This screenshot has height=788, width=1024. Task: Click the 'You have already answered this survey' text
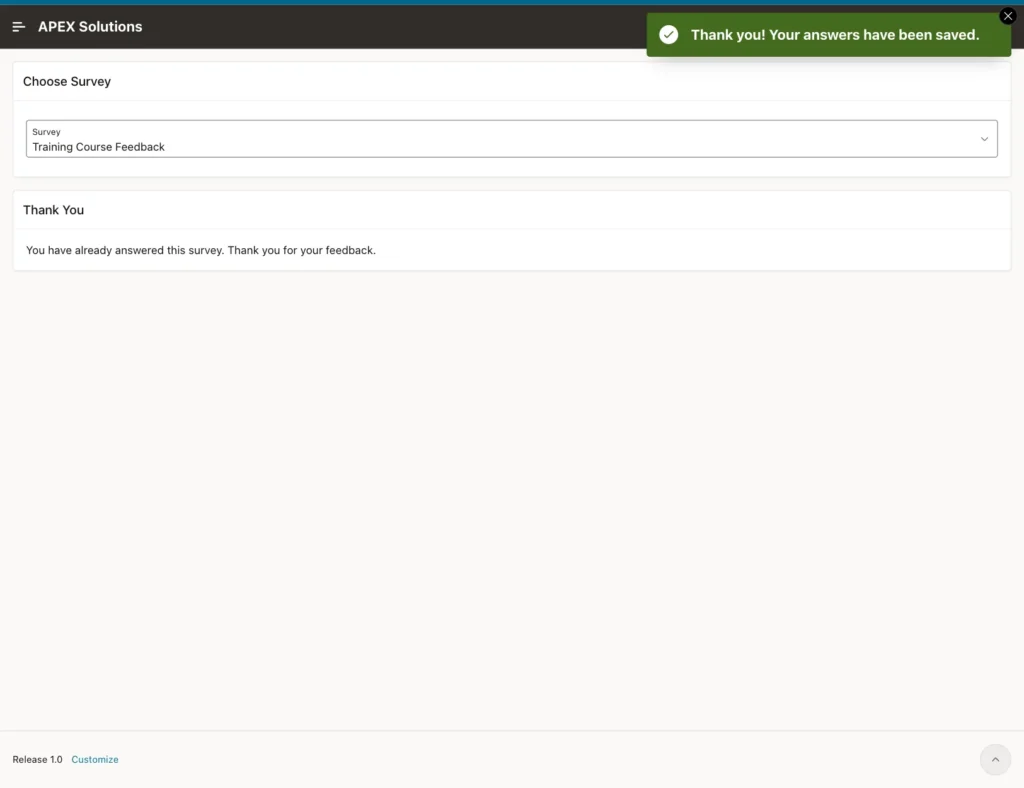(x=200, y=250)
